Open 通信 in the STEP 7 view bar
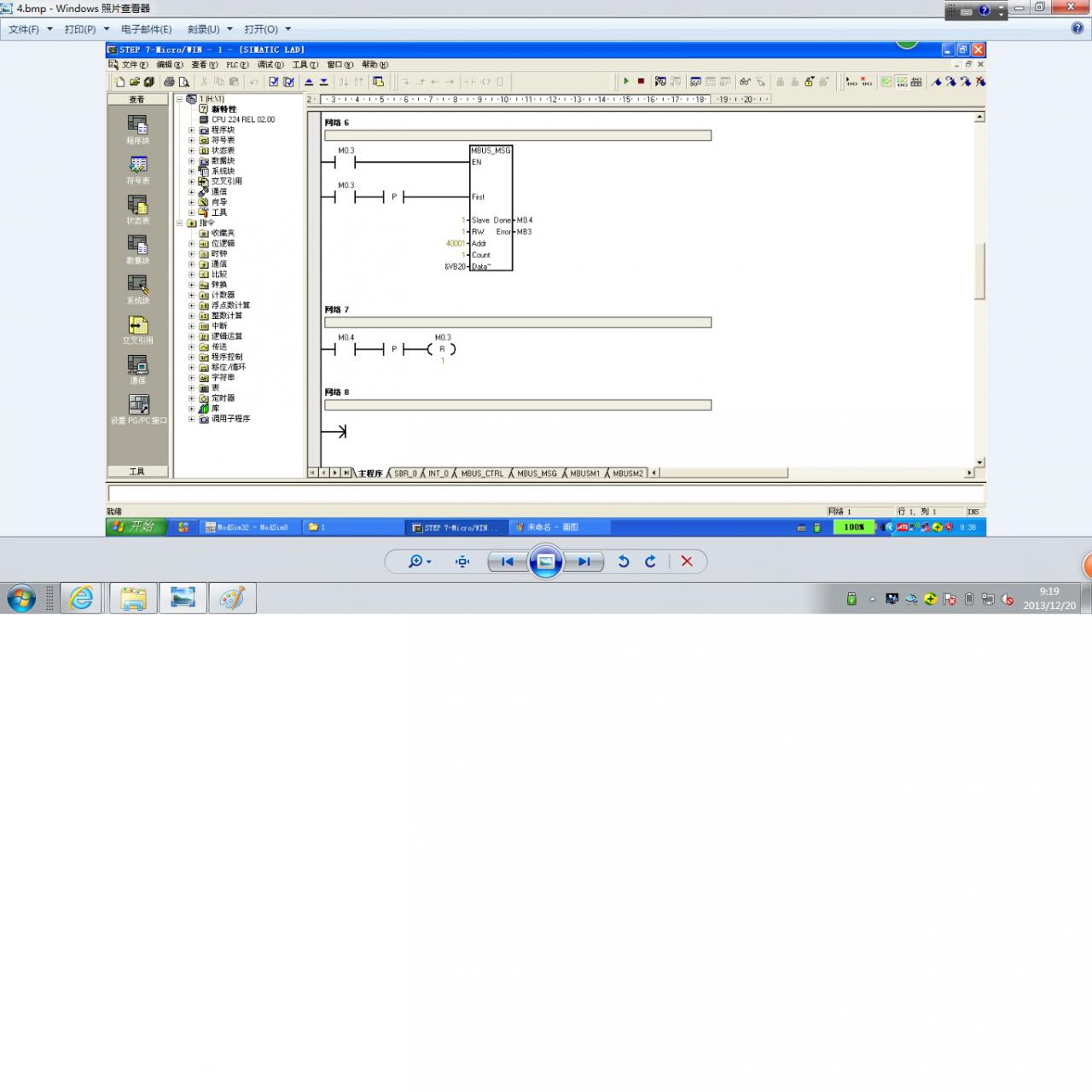1092x1092 pixels. coord(137,369)
